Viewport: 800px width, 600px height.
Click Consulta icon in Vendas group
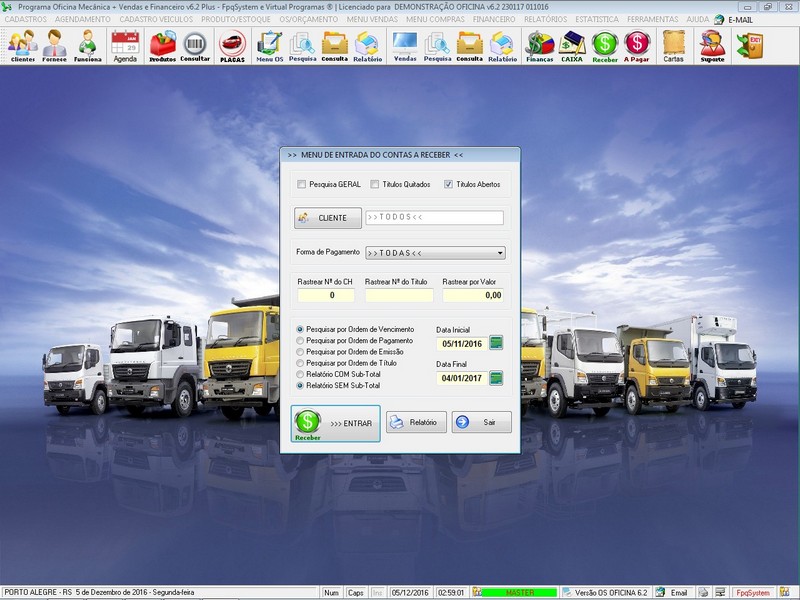click(469, 46)
